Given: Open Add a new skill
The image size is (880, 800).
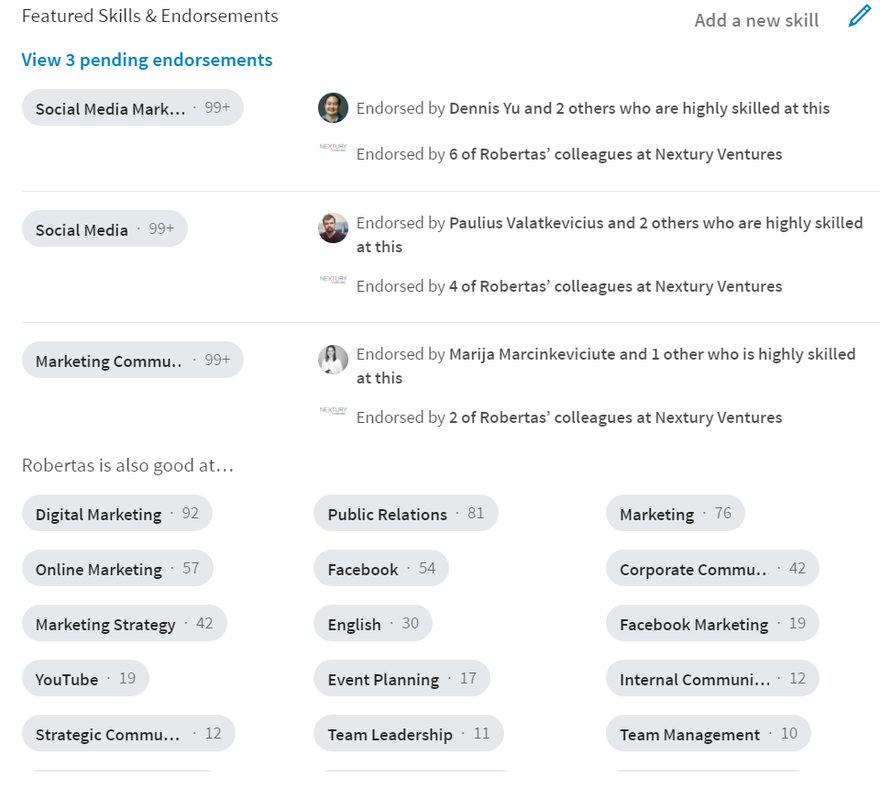Looking at the screenshot, I should pyautogui.click(x=756, y=20).
